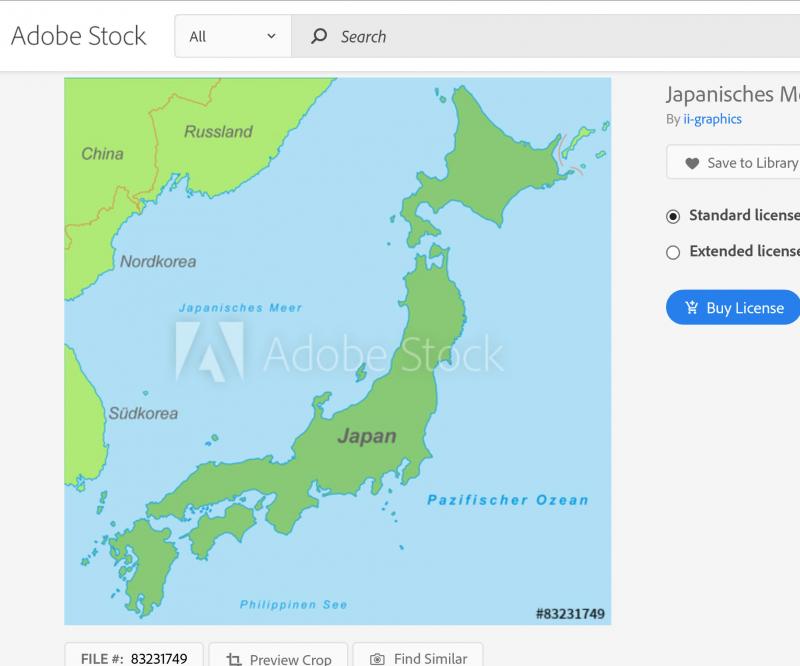
Task: Select the Standard license radio option
Action: (673, 216)
